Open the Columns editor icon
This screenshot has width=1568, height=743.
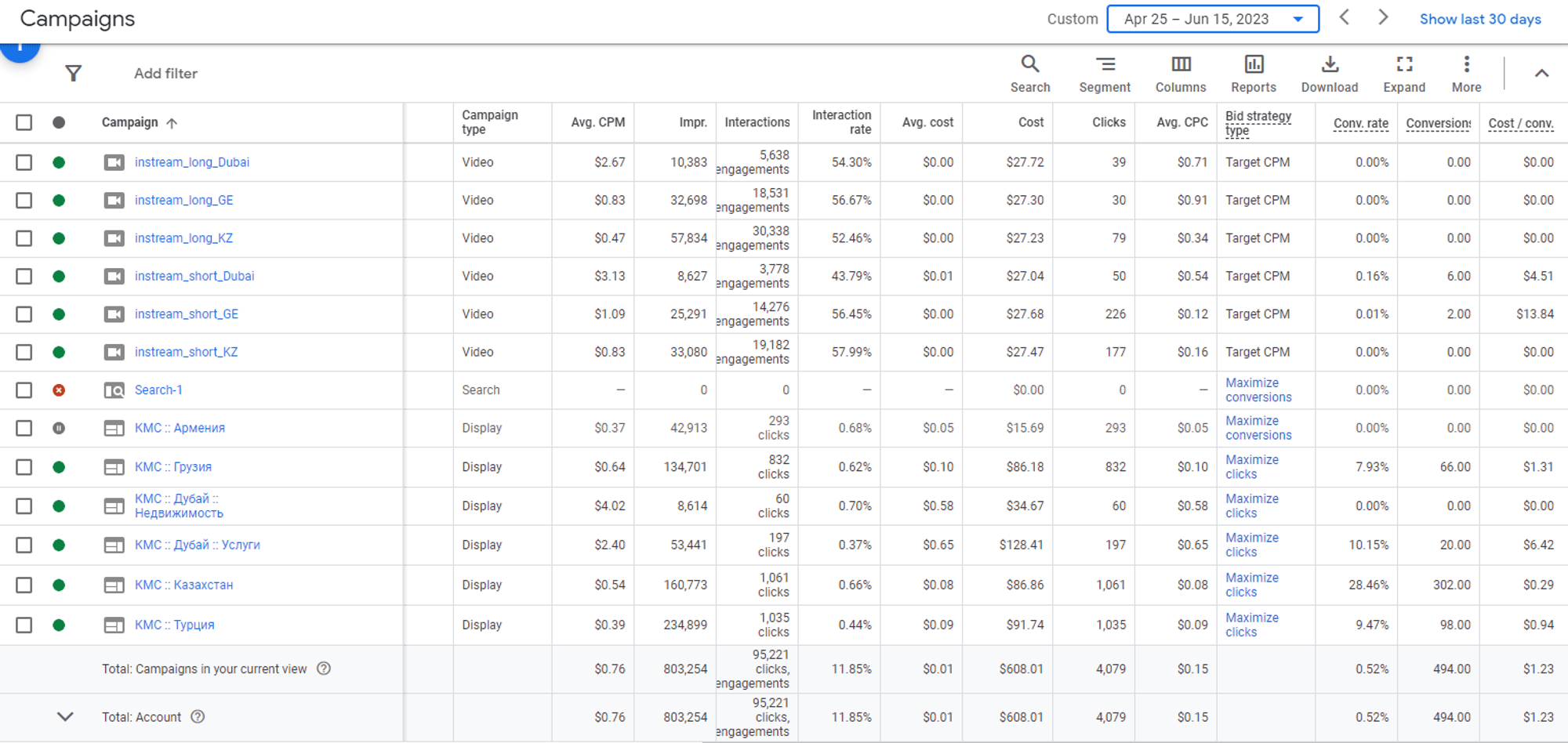1180,65
